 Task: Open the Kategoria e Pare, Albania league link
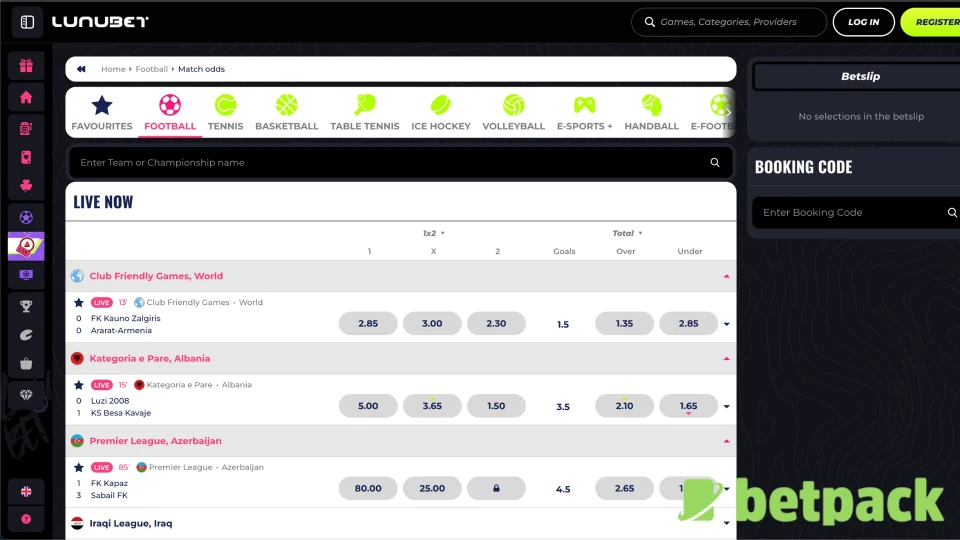pos(149,359)
